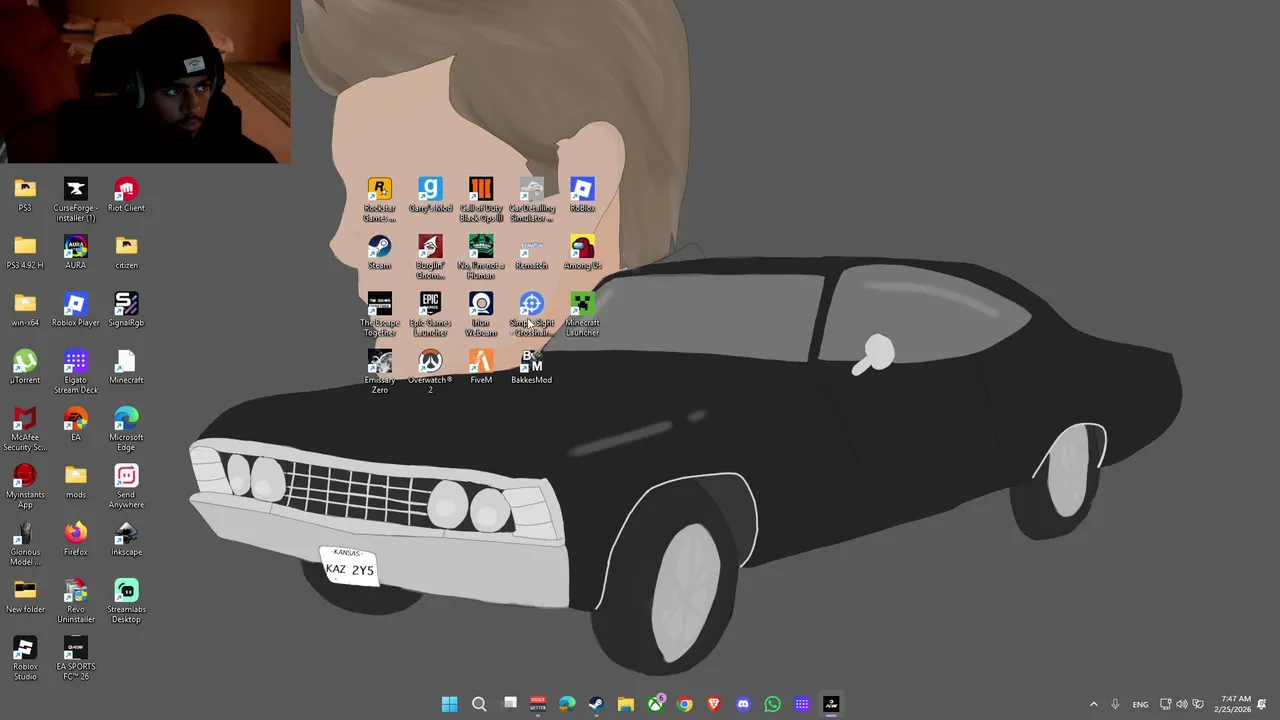The image size is (1280, 720).
Task: Open WhatsApp from the taskbar
Action: tap(772, 704)
